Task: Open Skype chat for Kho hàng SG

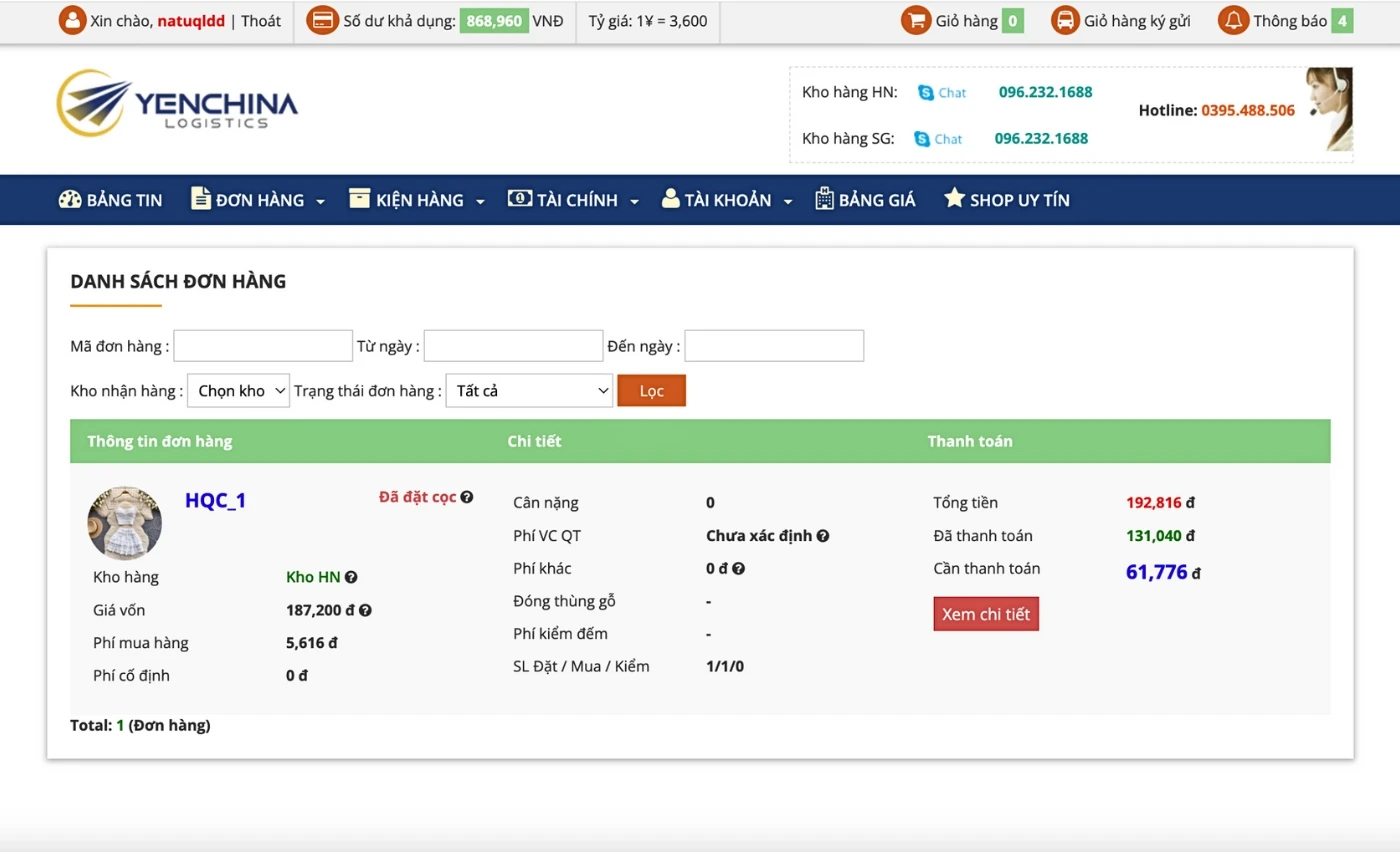Action: 938,139
